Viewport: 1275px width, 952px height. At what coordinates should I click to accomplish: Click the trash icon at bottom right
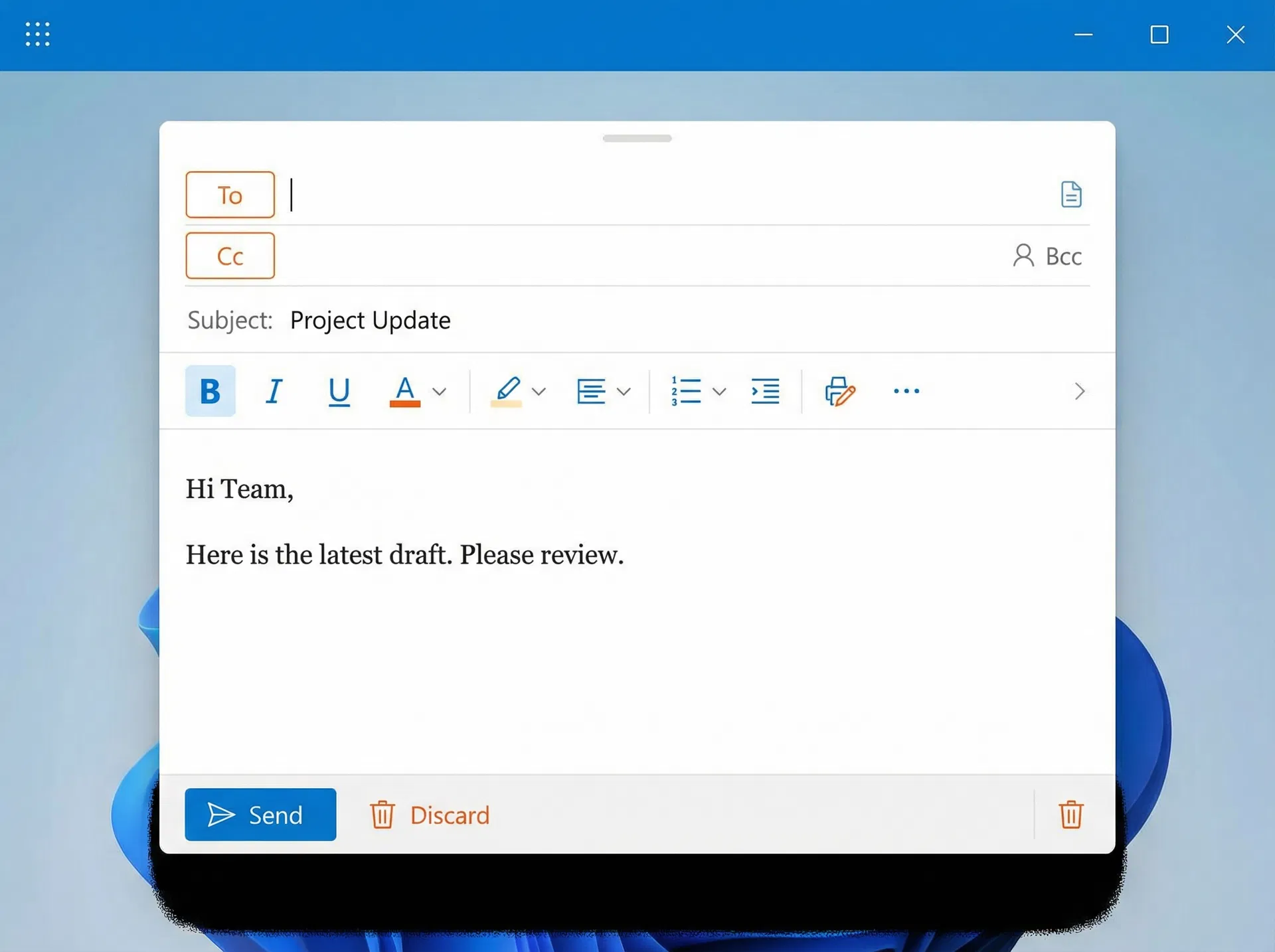[x=1071, y=815]
